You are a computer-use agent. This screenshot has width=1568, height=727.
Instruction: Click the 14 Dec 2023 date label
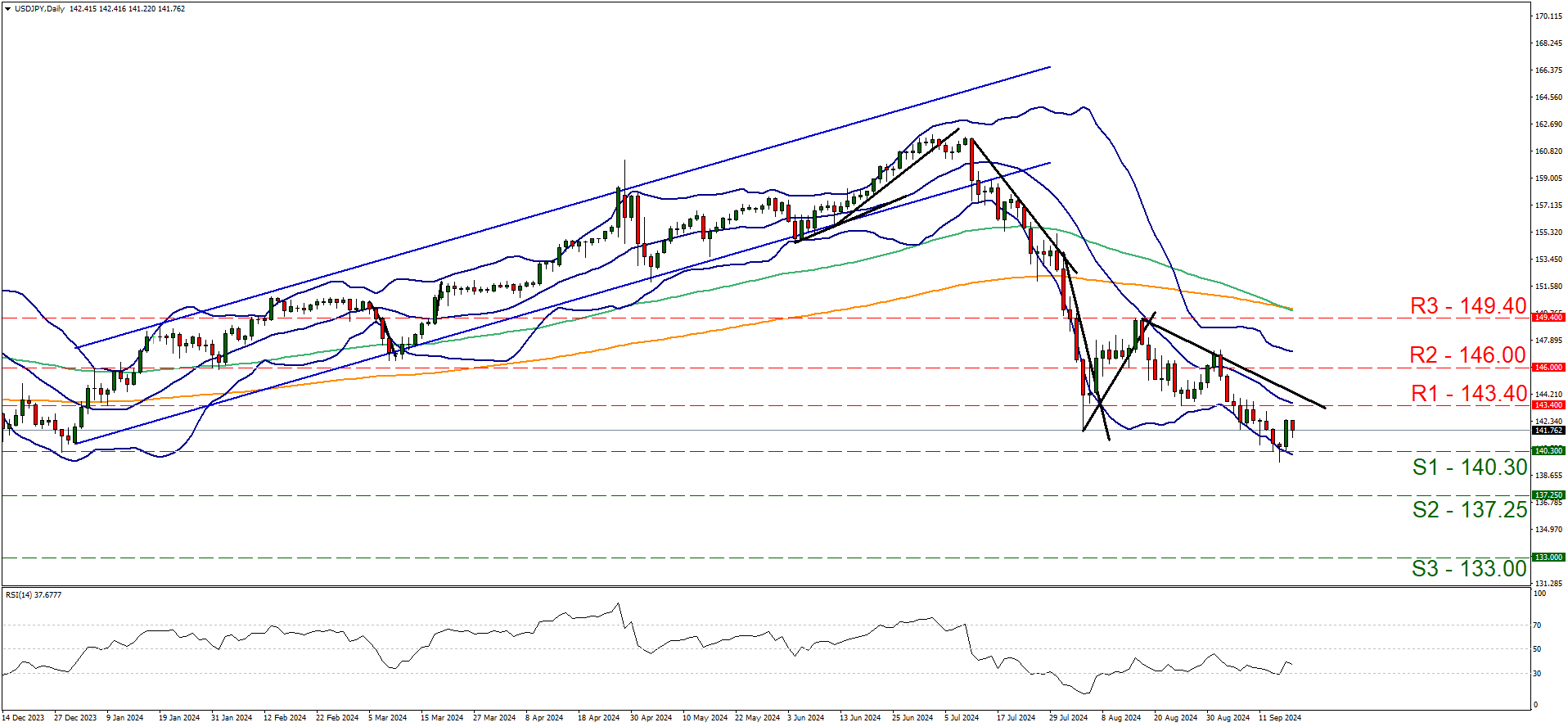(x=23, y=718)
